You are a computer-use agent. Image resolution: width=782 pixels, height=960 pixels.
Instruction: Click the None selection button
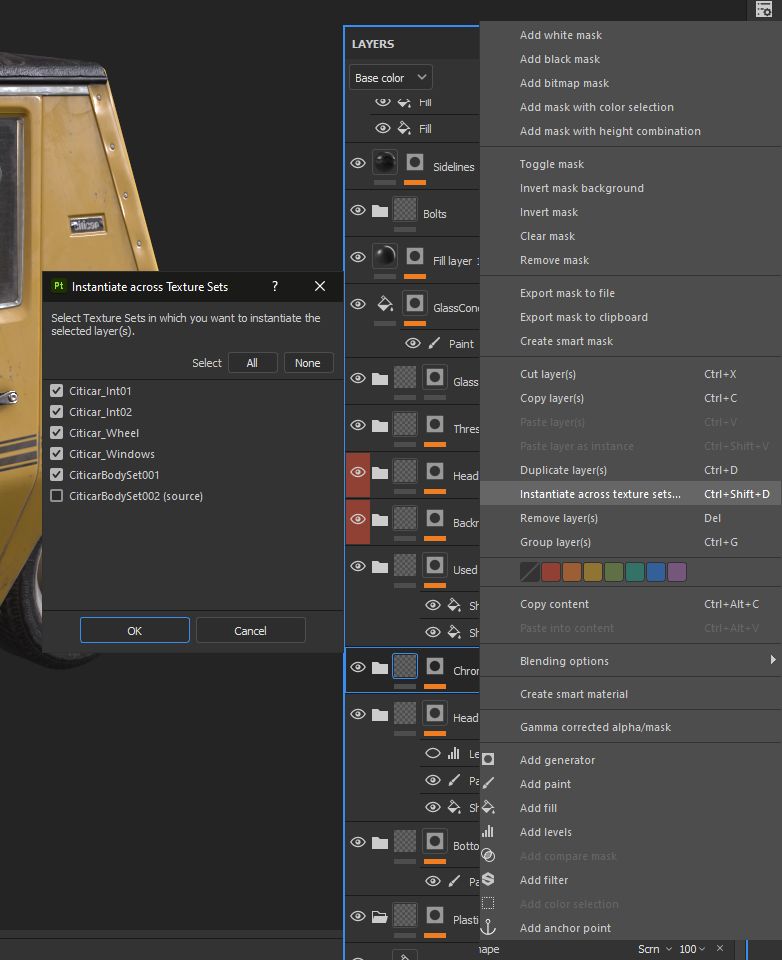308,363
